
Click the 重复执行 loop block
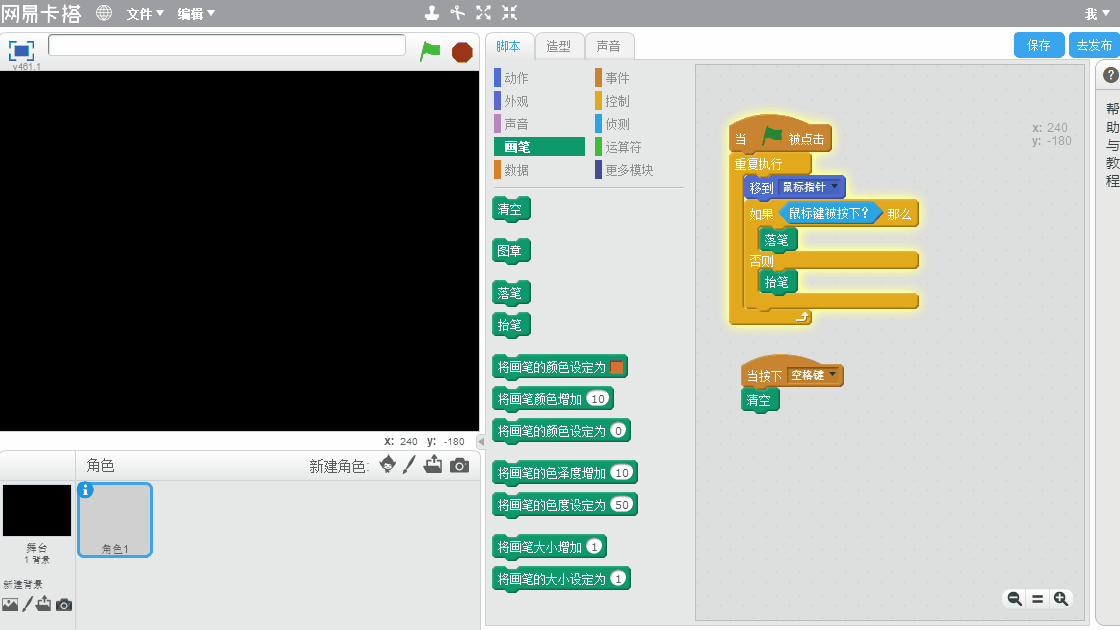tap(759, 164)
